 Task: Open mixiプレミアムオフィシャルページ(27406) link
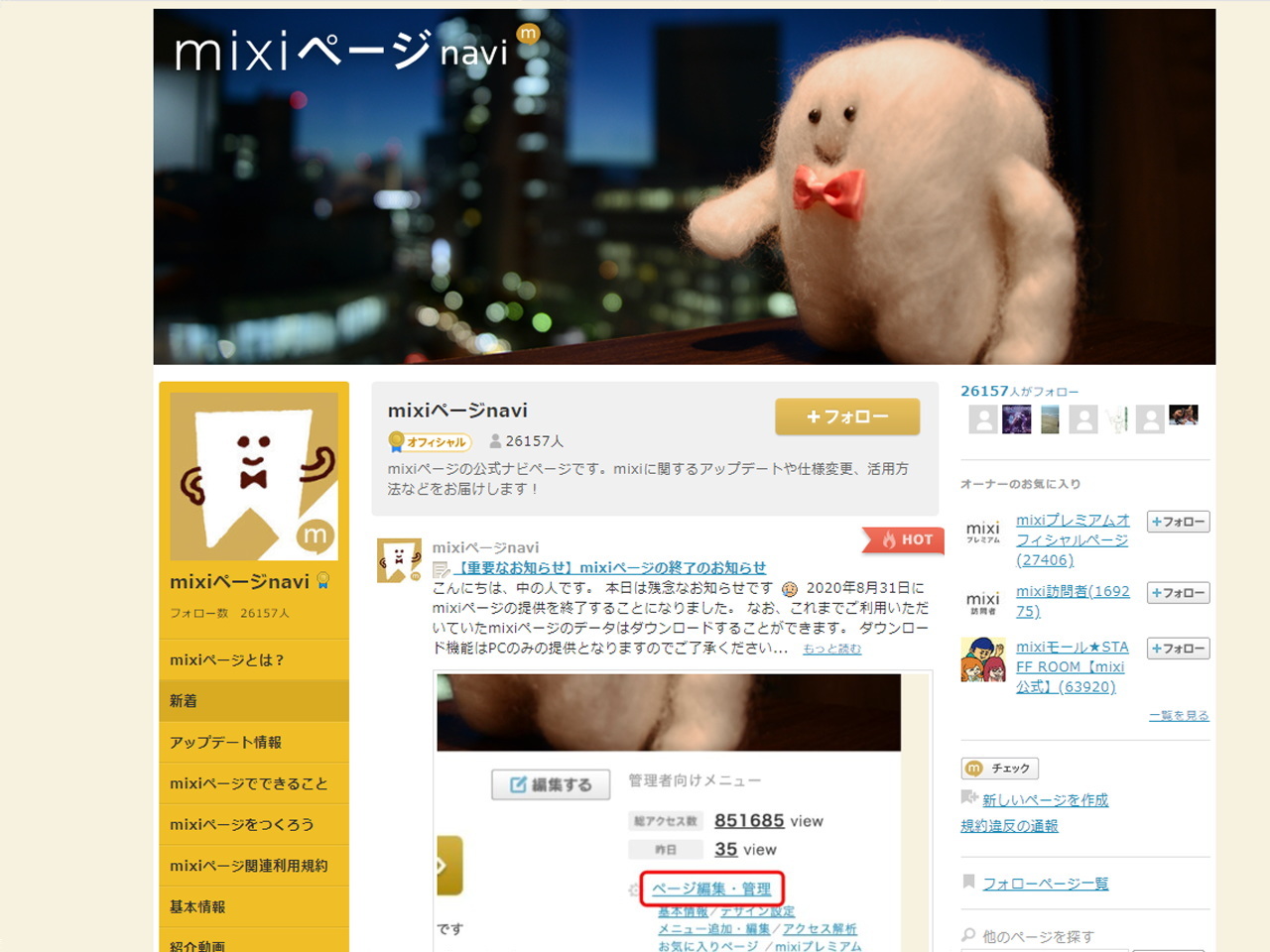(1073, 539)
